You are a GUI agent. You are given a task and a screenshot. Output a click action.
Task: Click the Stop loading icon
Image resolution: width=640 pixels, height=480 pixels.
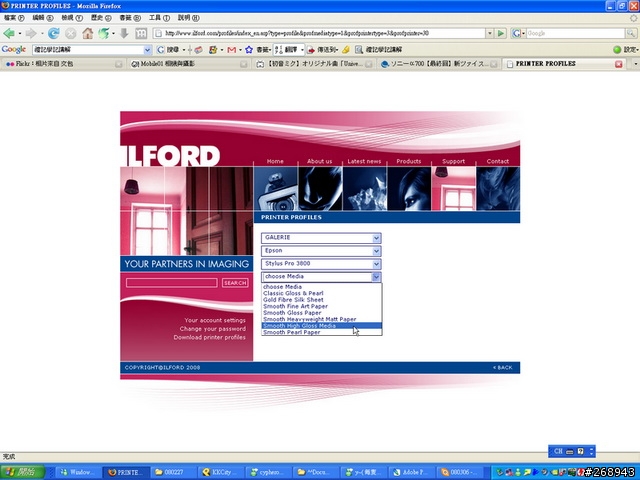[71, 33]
